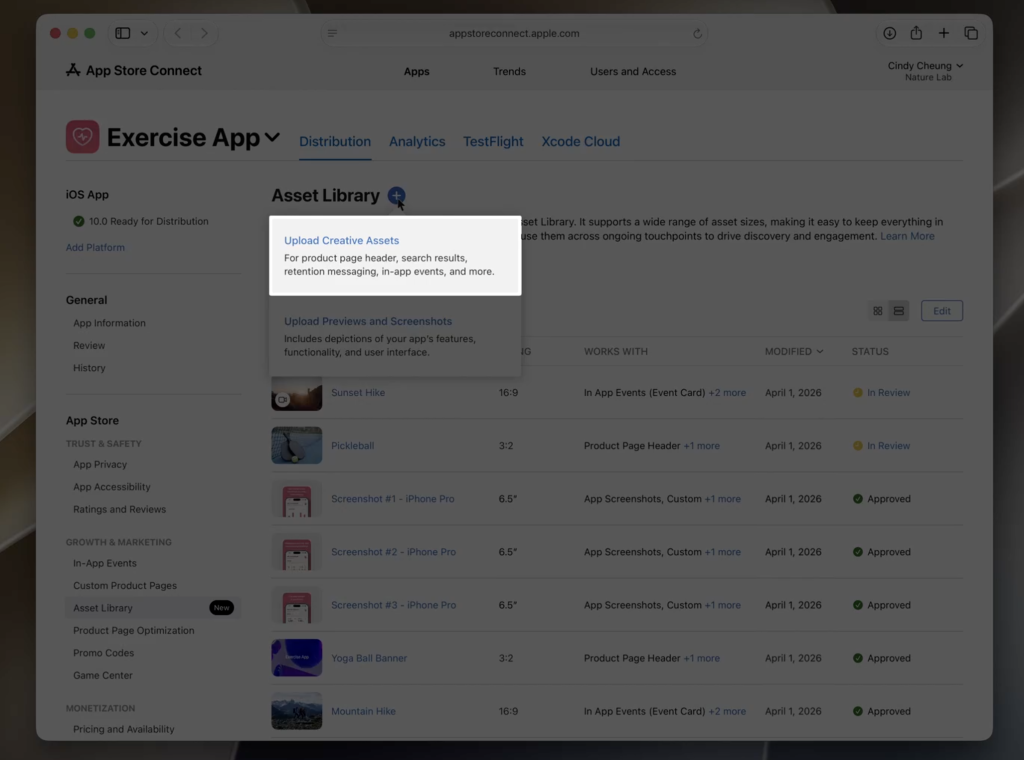1024x760 pixels.
Task: Click the Add Platform link
Action: (95, 247)
